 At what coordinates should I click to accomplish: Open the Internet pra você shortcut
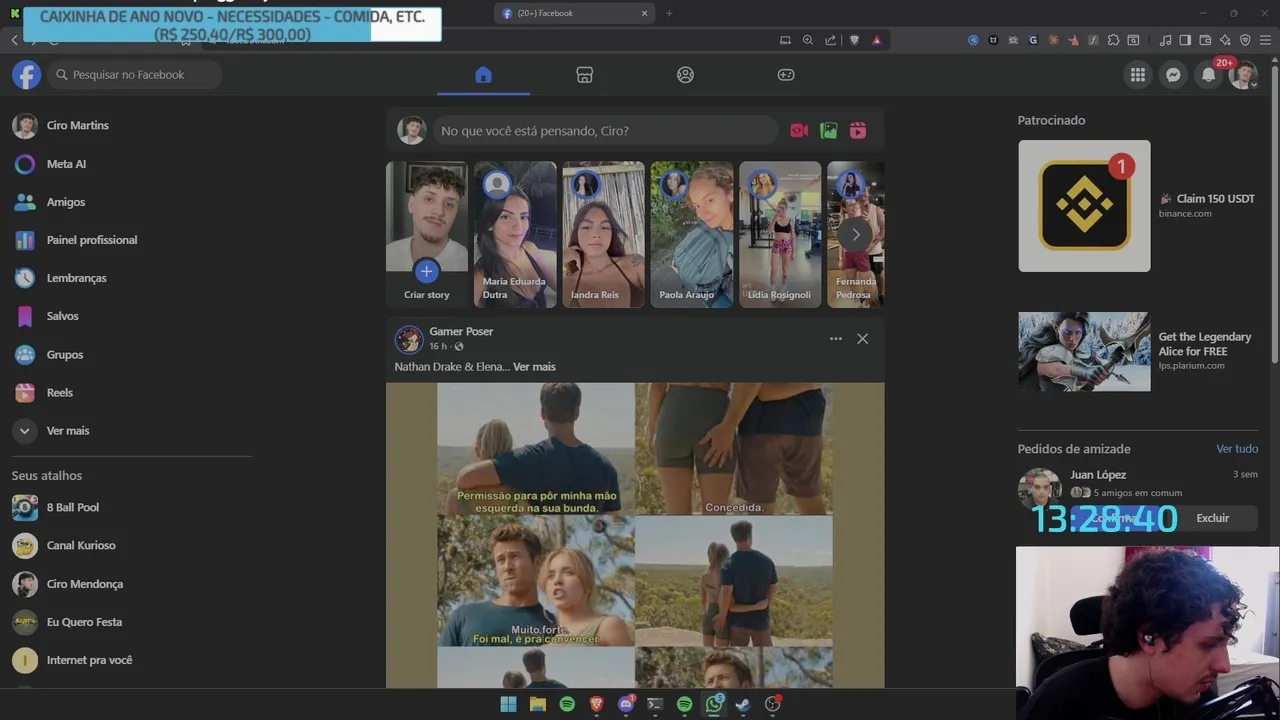pyautogui.click(x=130, y=660)
